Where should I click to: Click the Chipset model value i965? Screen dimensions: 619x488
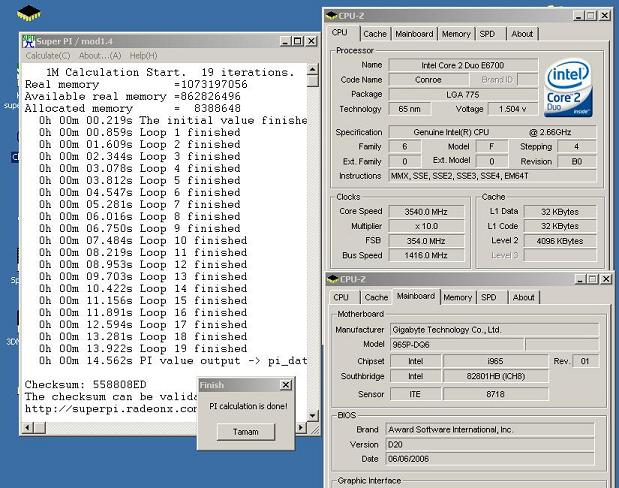495,361
